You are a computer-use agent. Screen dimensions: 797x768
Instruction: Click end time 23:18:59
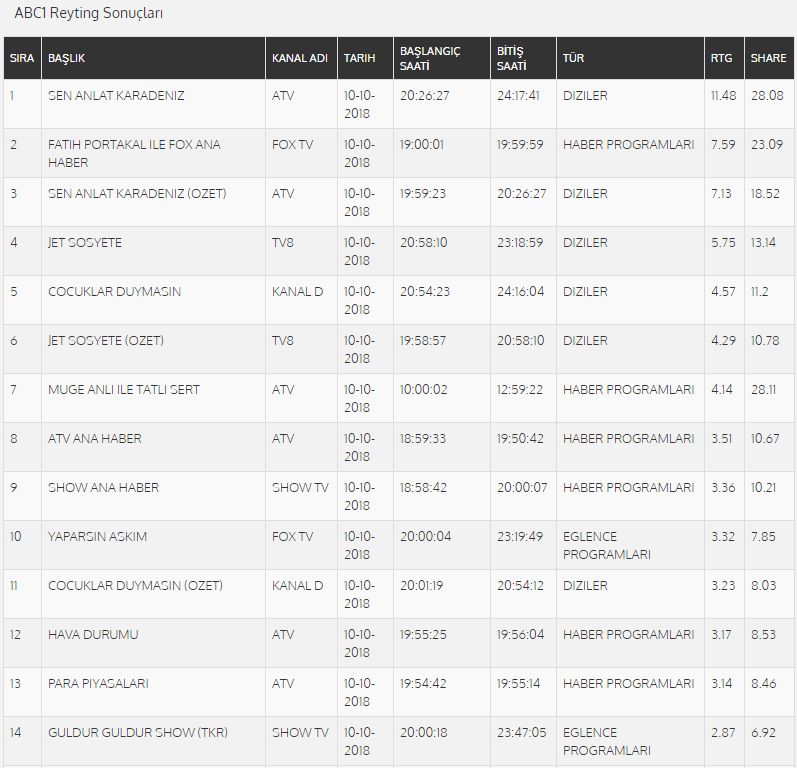(519, 242)
